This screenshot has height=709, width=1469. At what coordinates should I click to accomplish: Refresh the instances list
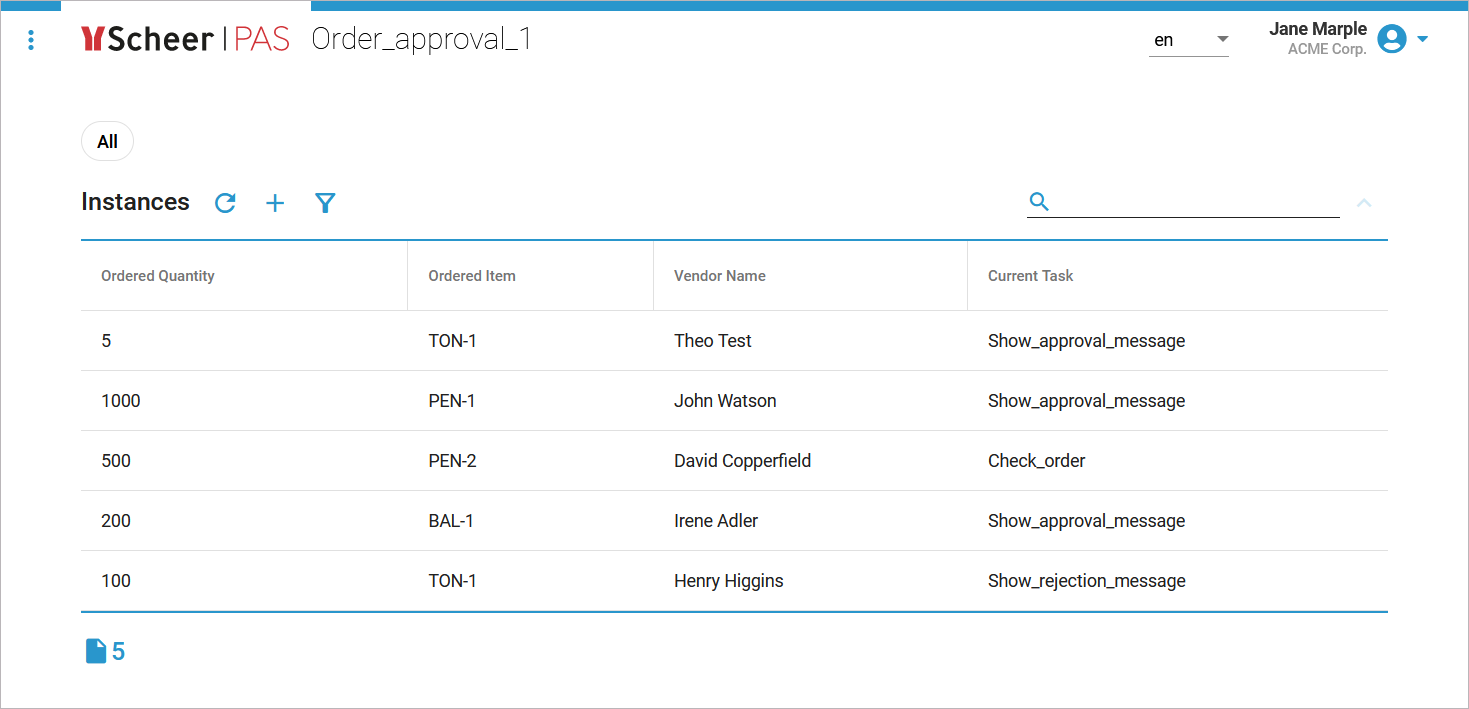coord(226,203)
